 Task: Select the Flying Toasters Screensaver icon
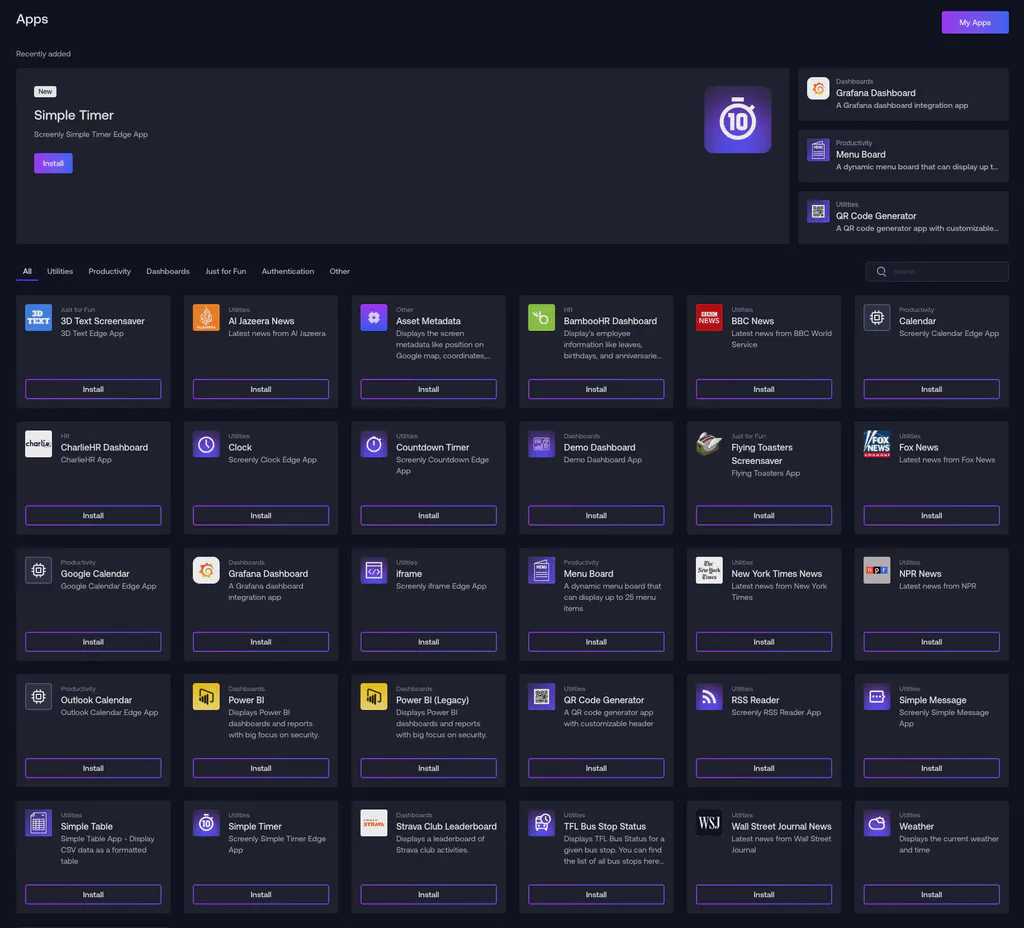point(709,443)
